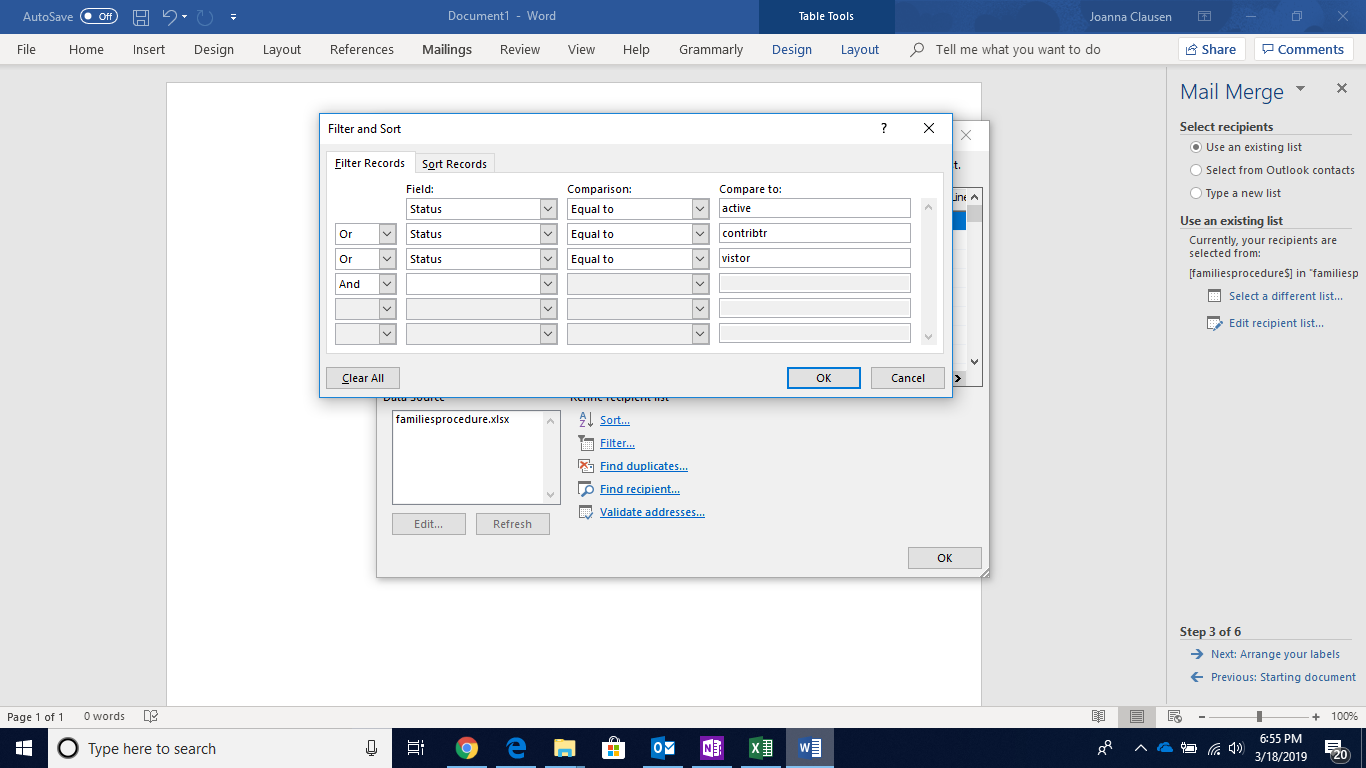Expand first row Comparison dropdown
The width and height of the screenshot is (1366, 768).
(x=700, y=209)
